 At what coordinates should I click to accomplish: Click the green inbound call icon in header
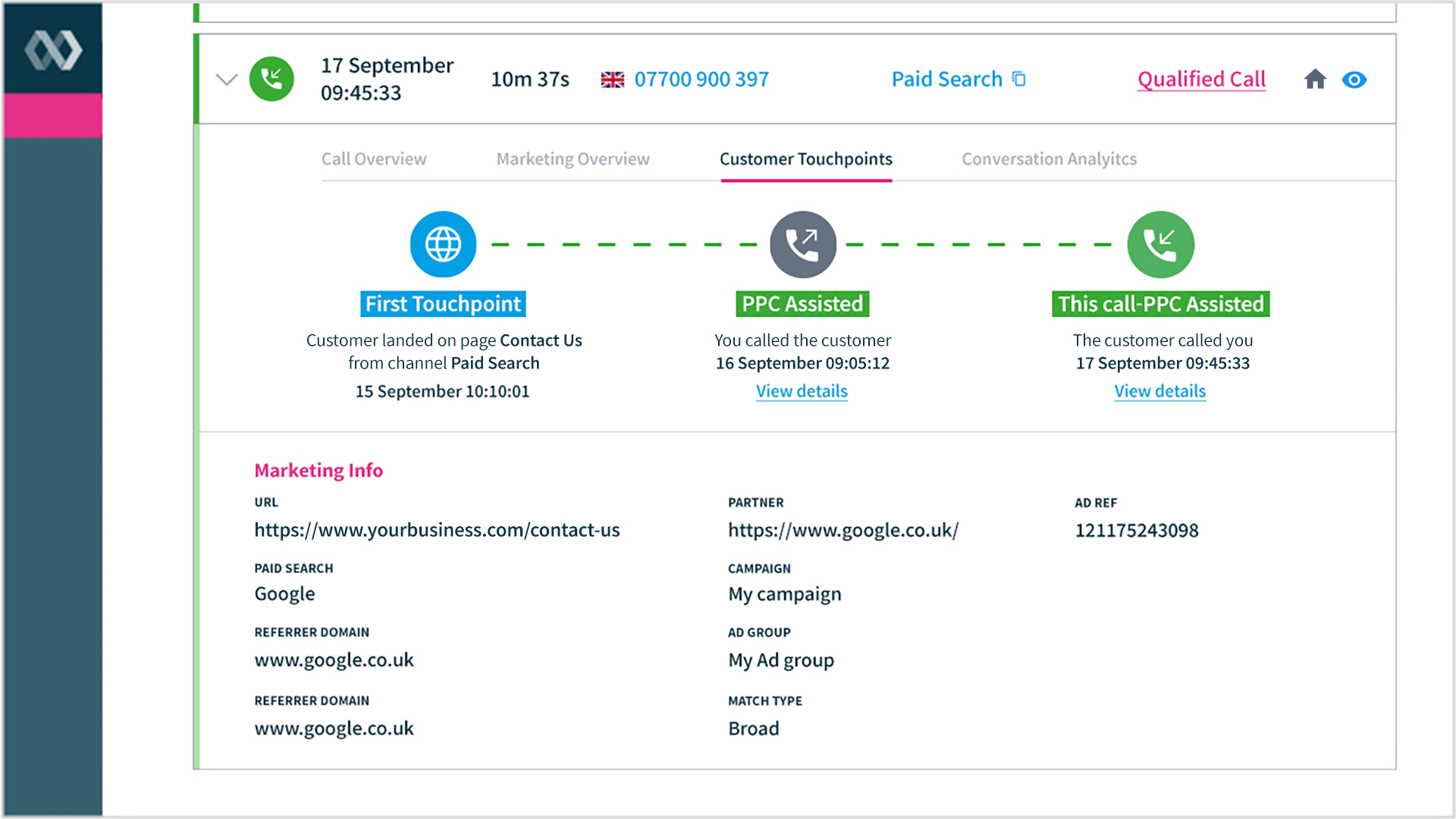point(271,79)
